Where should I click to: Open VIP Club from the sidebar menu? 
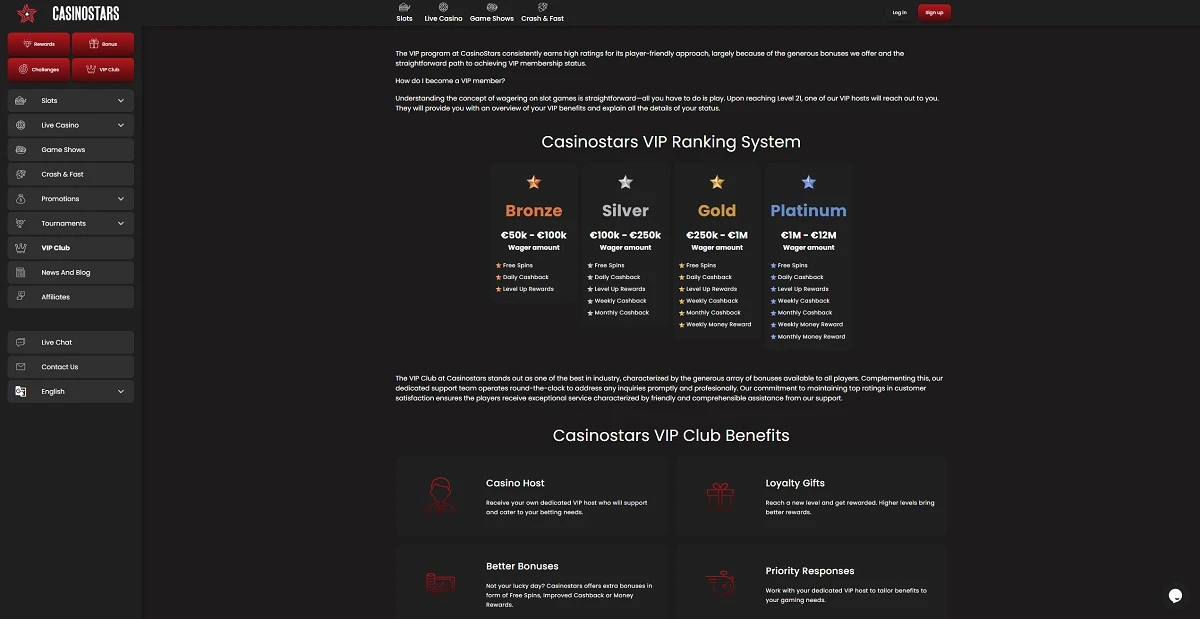(x=70, y=248)
